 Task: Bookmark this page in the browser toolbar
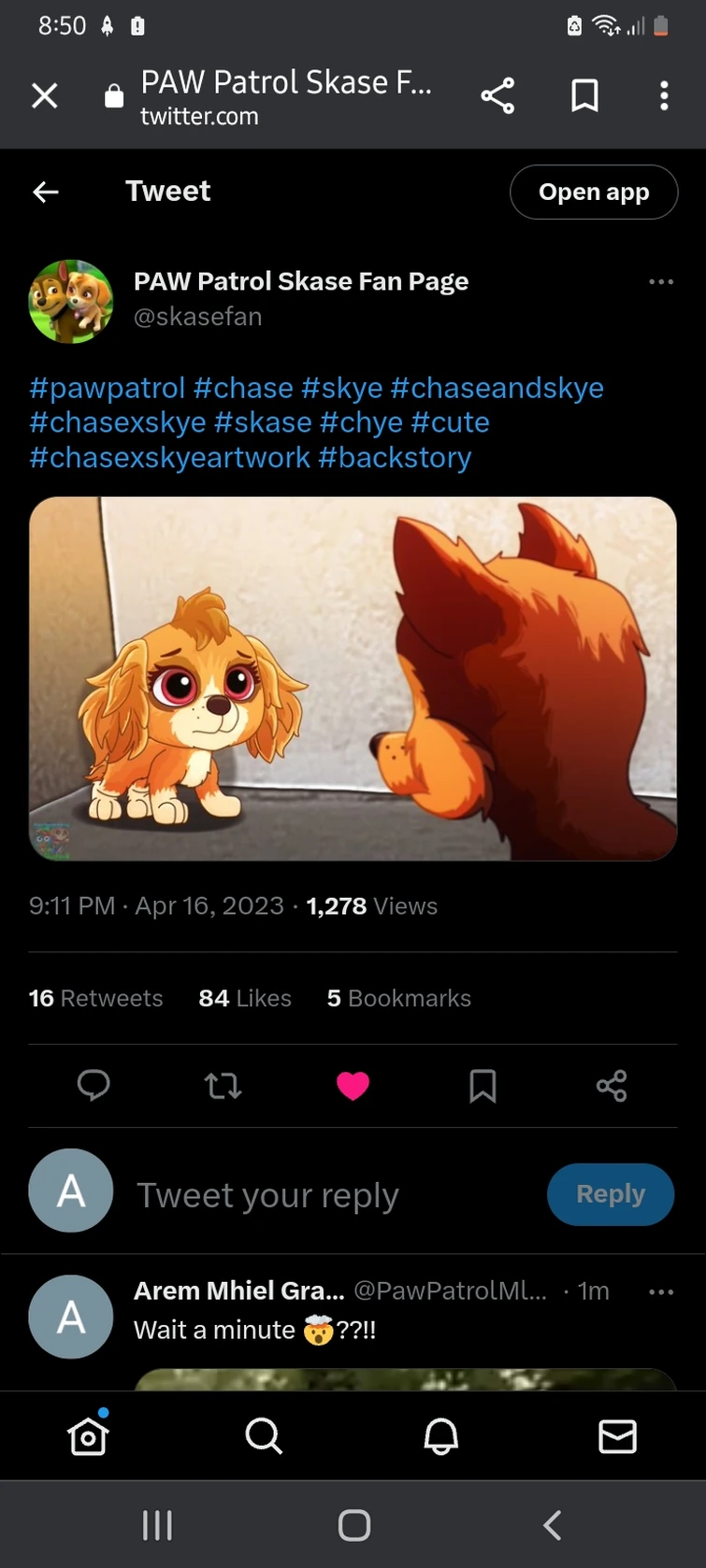pos(584,95)
